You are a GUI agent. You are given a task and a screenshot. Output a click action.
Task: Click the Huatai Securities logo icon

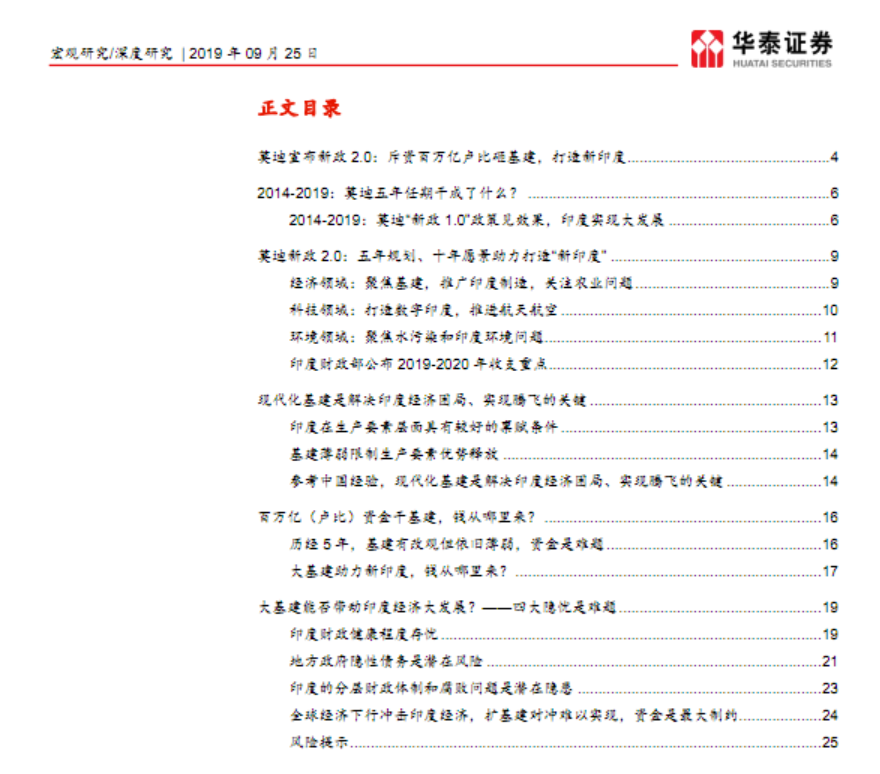[x=707, y=49]
